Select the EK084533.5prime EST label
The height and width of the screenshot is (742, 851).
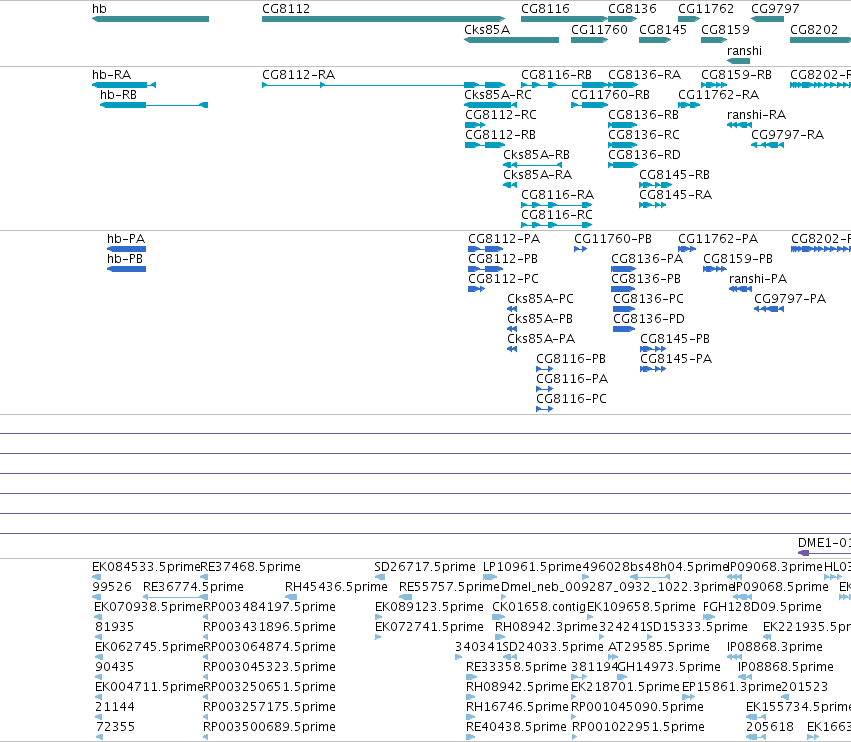(147, 567)
